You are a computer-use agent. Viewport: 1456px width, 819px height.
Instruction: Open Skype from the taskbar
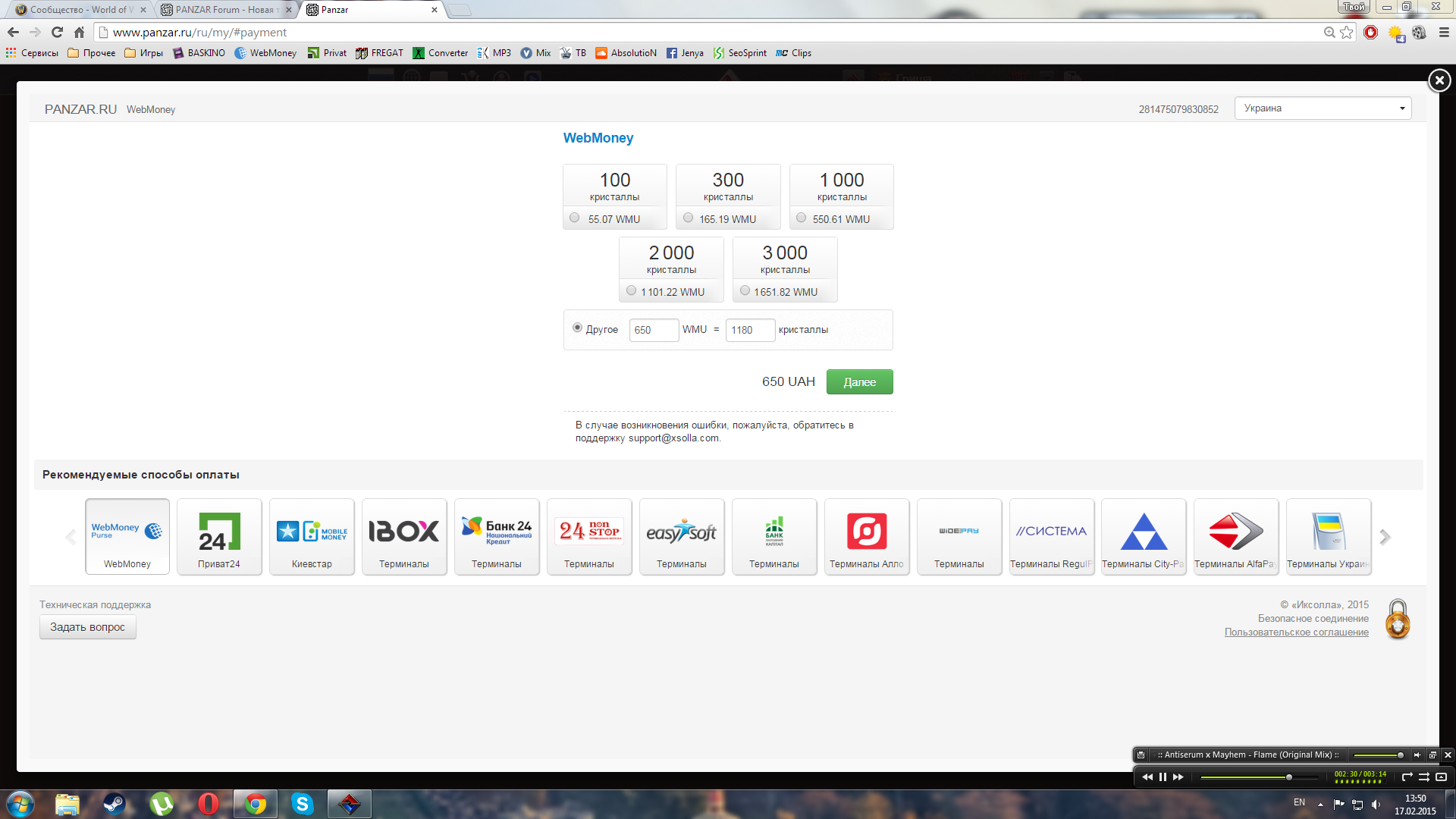303,804
